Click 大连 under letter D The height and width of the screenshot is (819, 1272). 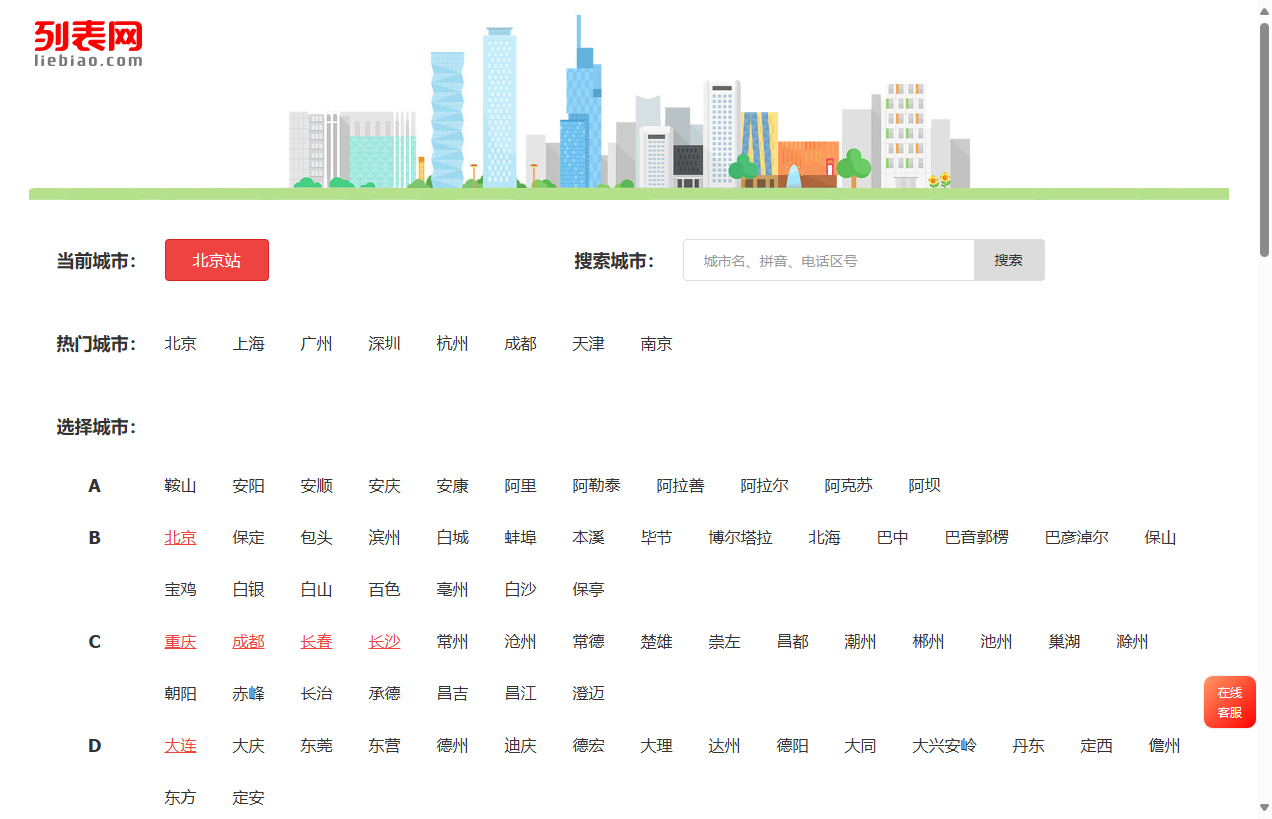[180, 745]
